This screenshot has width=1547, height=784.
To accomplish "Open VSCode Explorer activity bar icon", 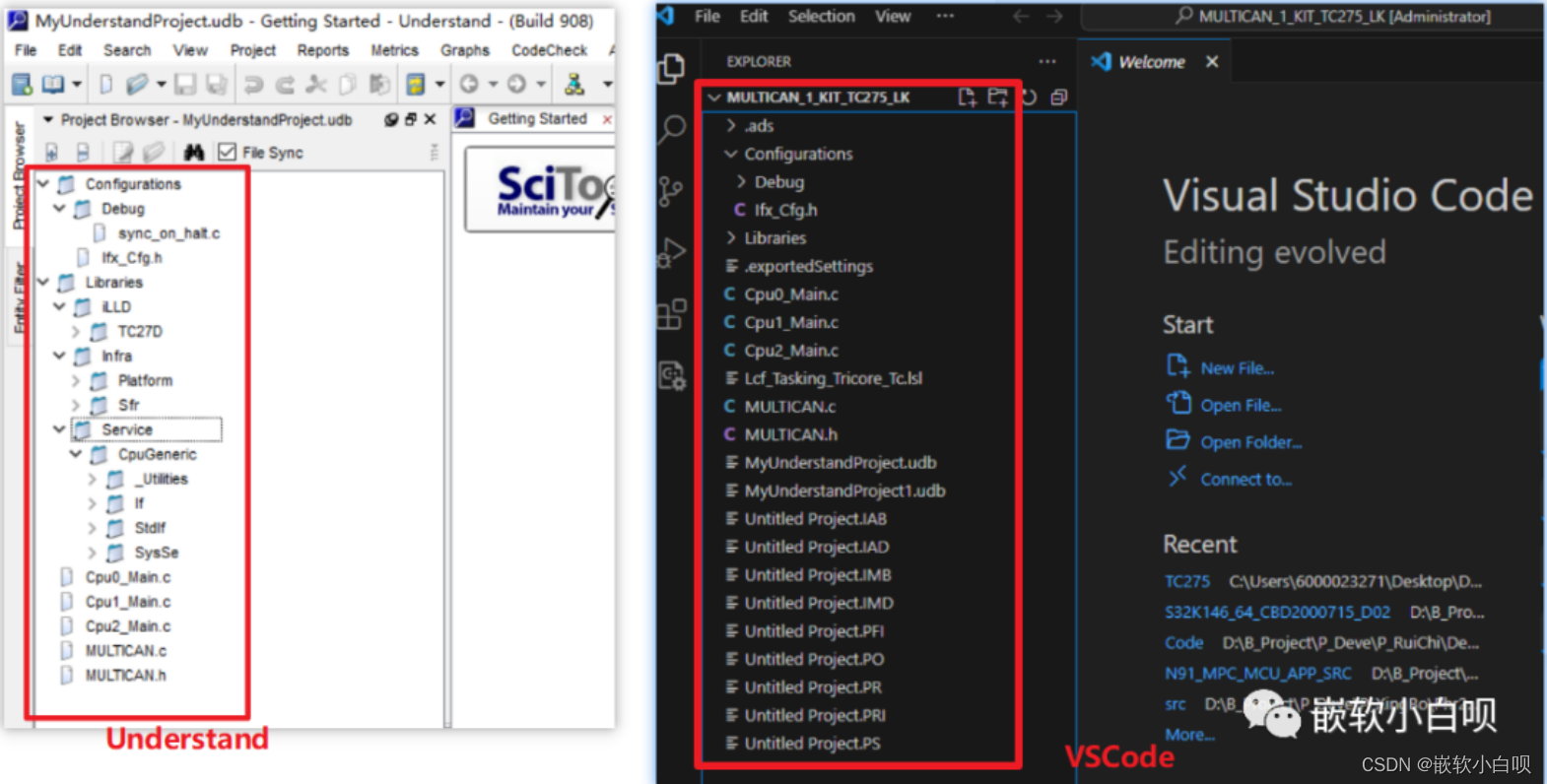I will tap(672, 68).
